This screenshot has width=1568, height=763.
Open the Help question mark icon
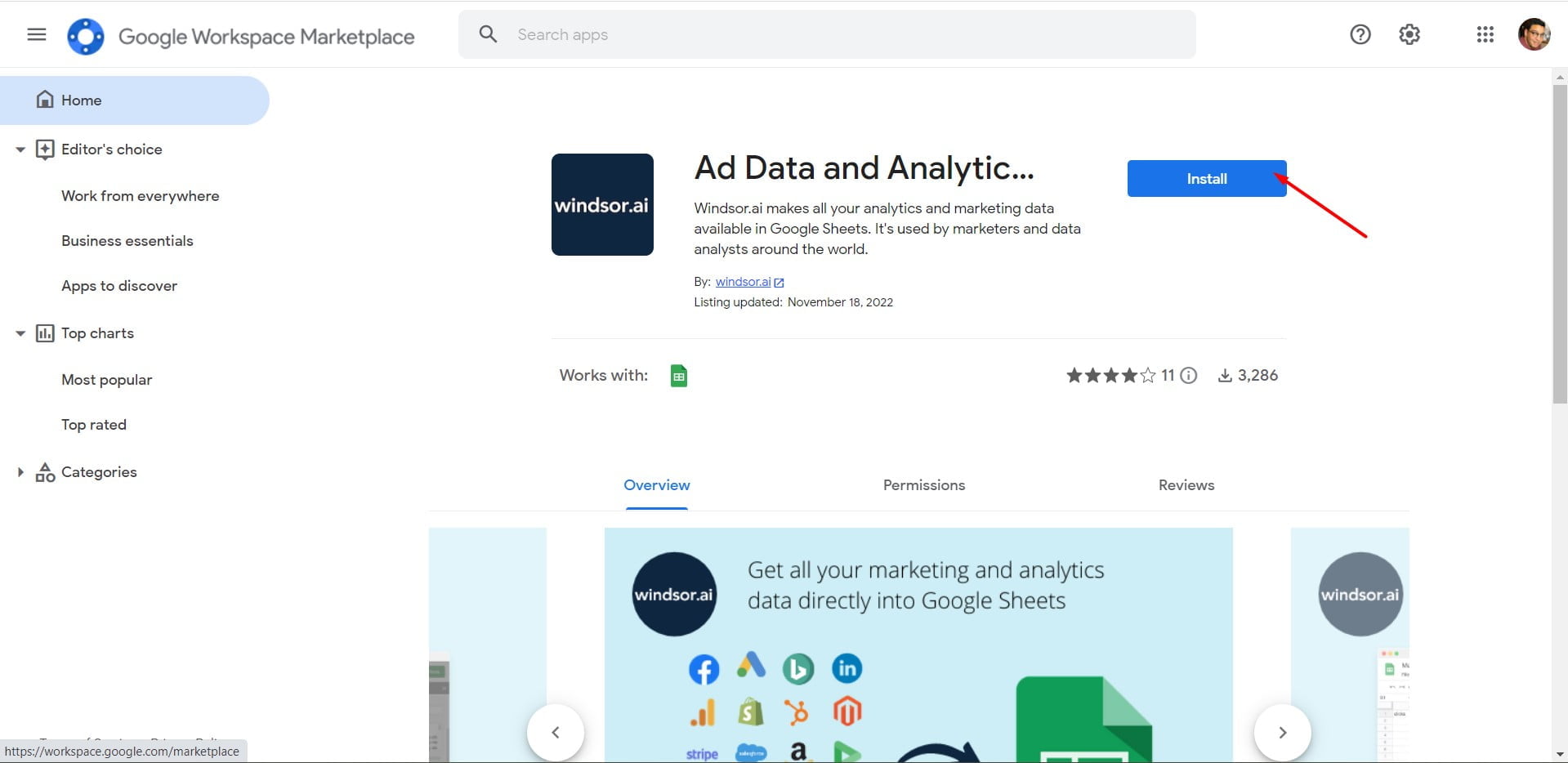(1360, 34)
